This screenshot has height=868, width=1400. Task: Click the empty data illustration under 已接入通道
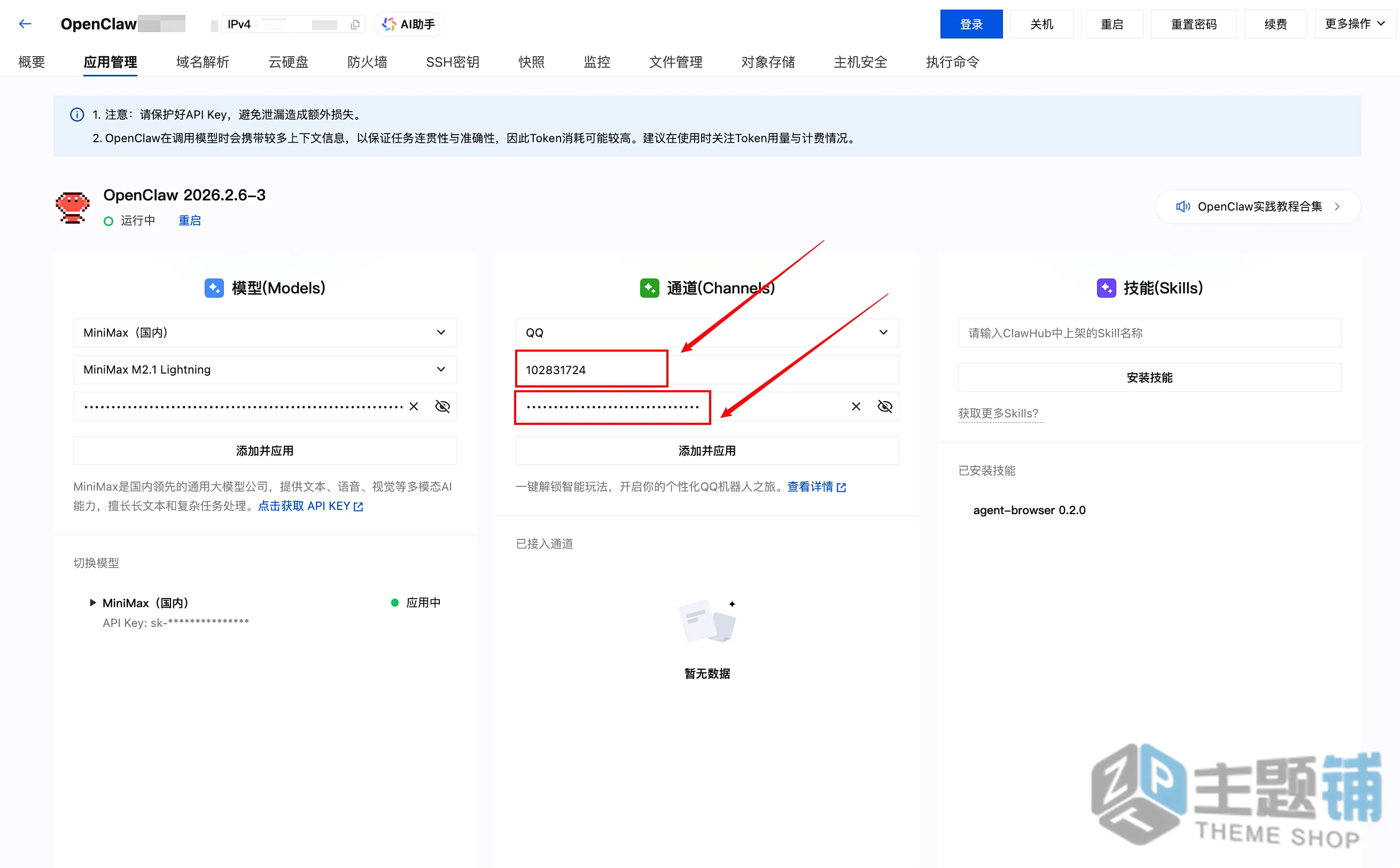[x=707, y=621]
